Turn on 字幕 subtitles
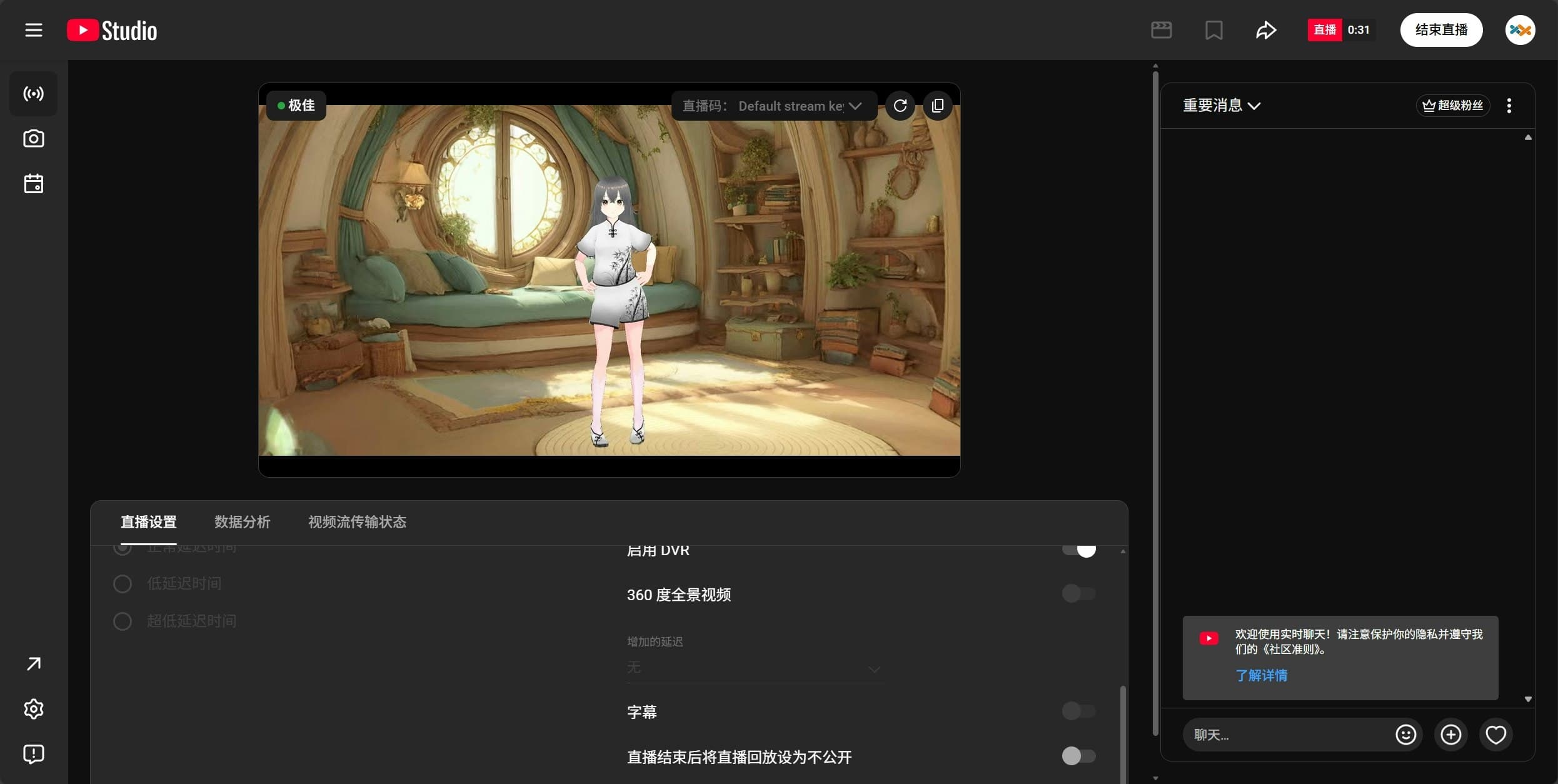 click(x=1078, y=711)
